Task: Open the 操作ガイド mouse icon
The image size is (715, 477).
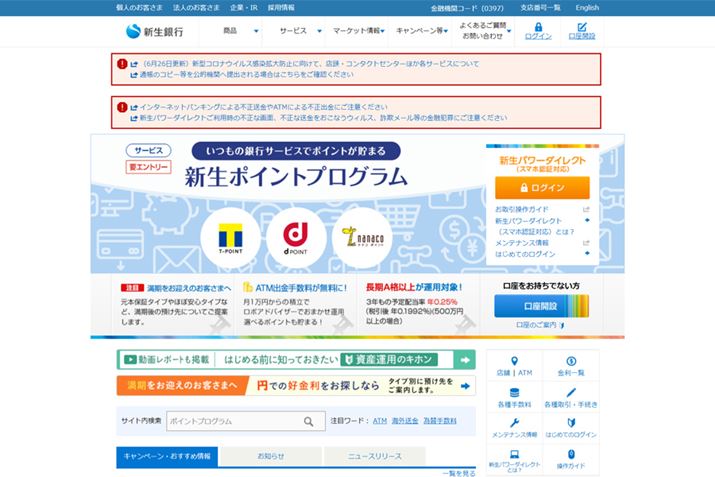Action: coord(571,454)
